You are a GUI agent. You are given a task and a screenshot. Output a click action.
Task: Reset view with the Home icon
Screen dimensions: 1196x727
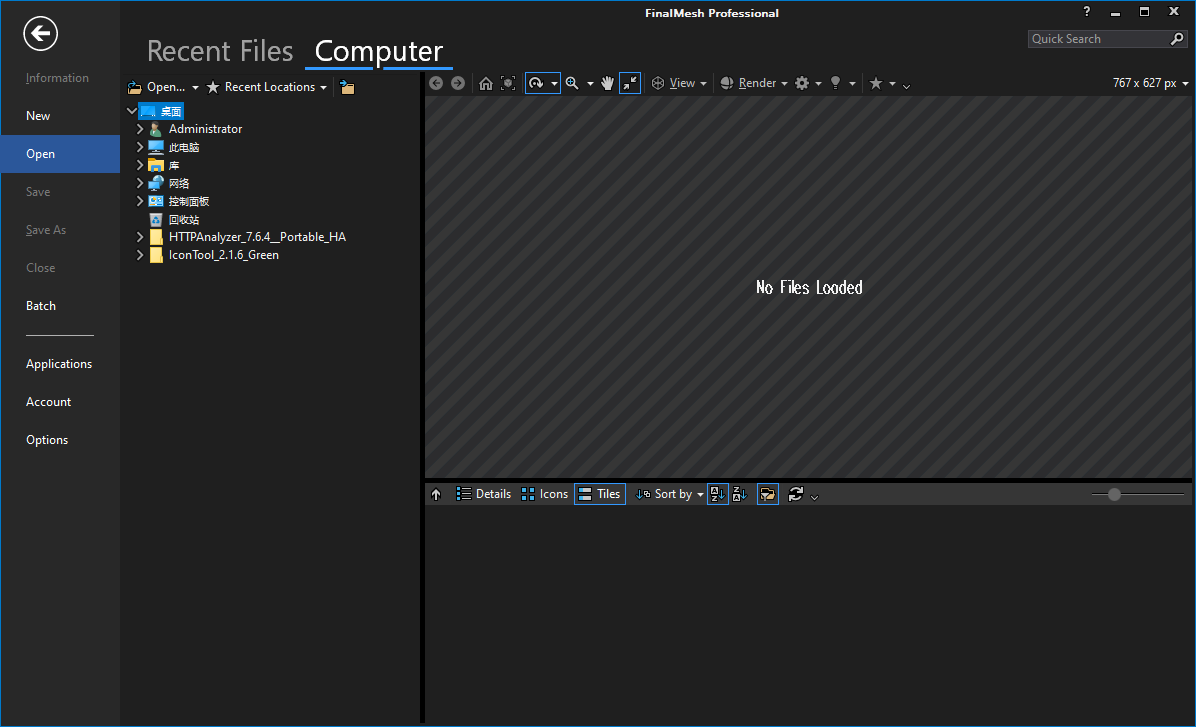tap(486, 83)
